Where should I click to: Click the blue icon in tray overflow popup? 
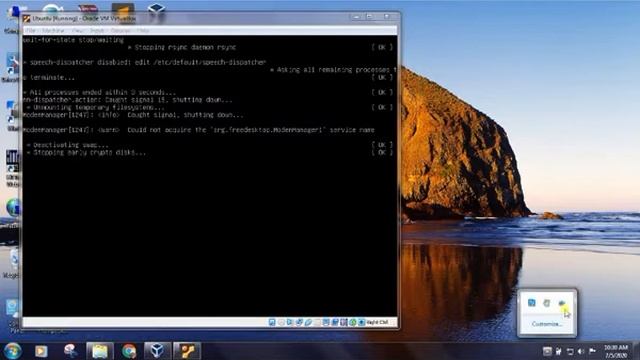(531, 302)
